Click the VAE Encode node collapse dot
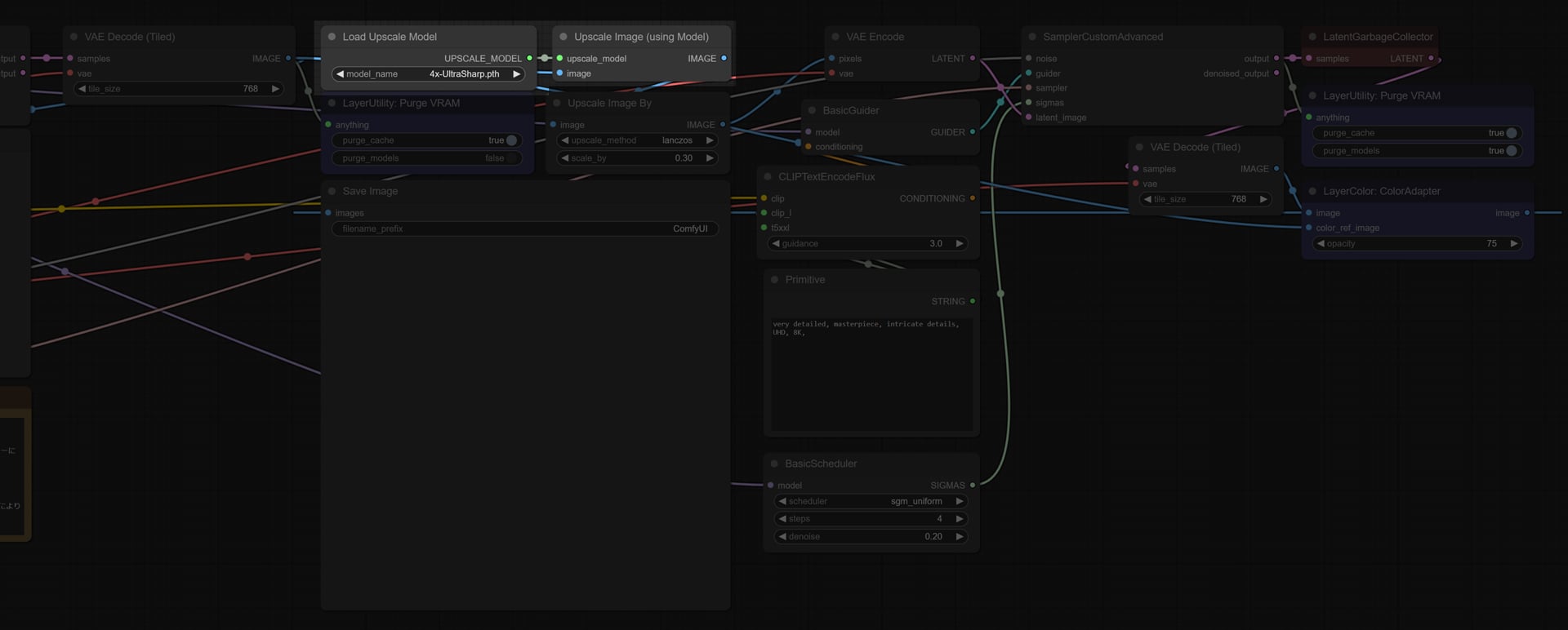The width and height of the screenshot is (1568, 630). tap(835, 37)
